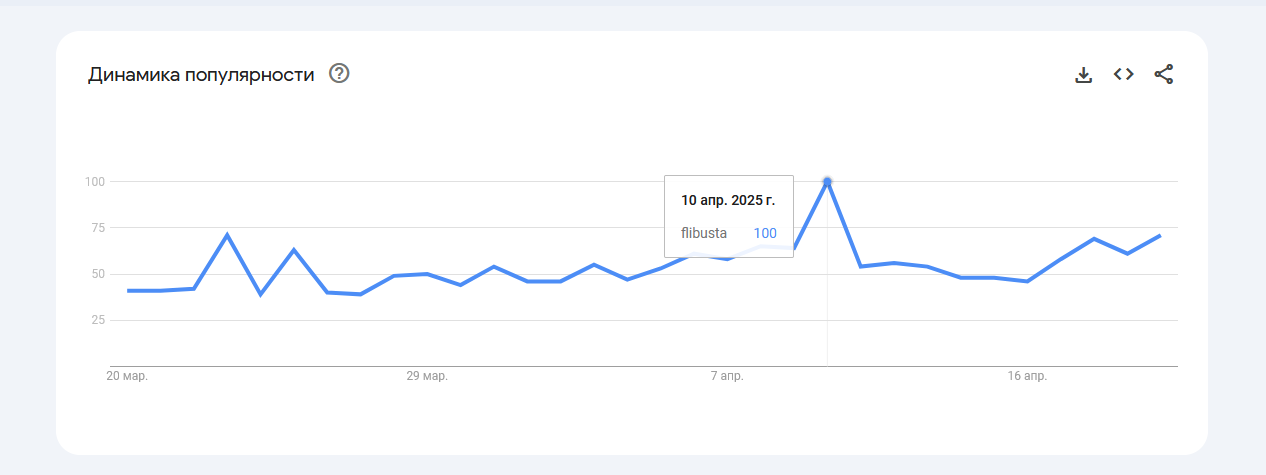Click the 20 мар. axis label
Image resolution: width=1266 pixels, height=475 pixels.
tap(127, 377)
